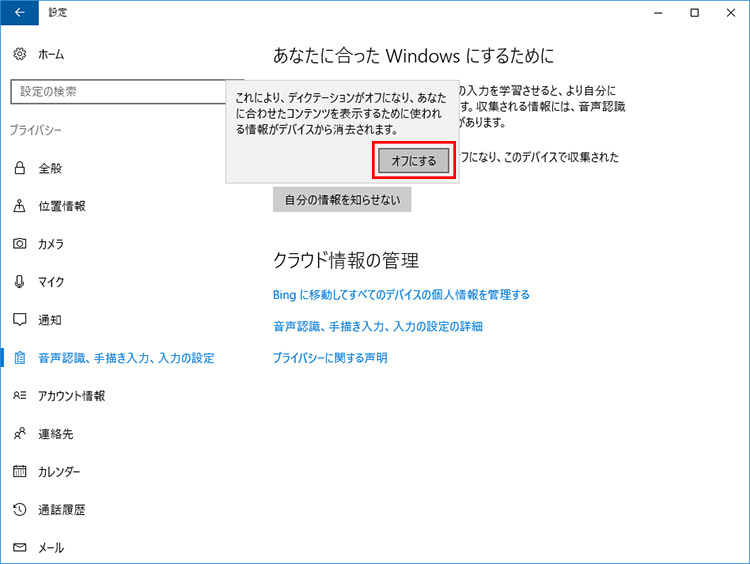Click the 自分の情報を知らせない button
Image resolution: width=750 pixels, height=564 pixels.
point(342,199)
